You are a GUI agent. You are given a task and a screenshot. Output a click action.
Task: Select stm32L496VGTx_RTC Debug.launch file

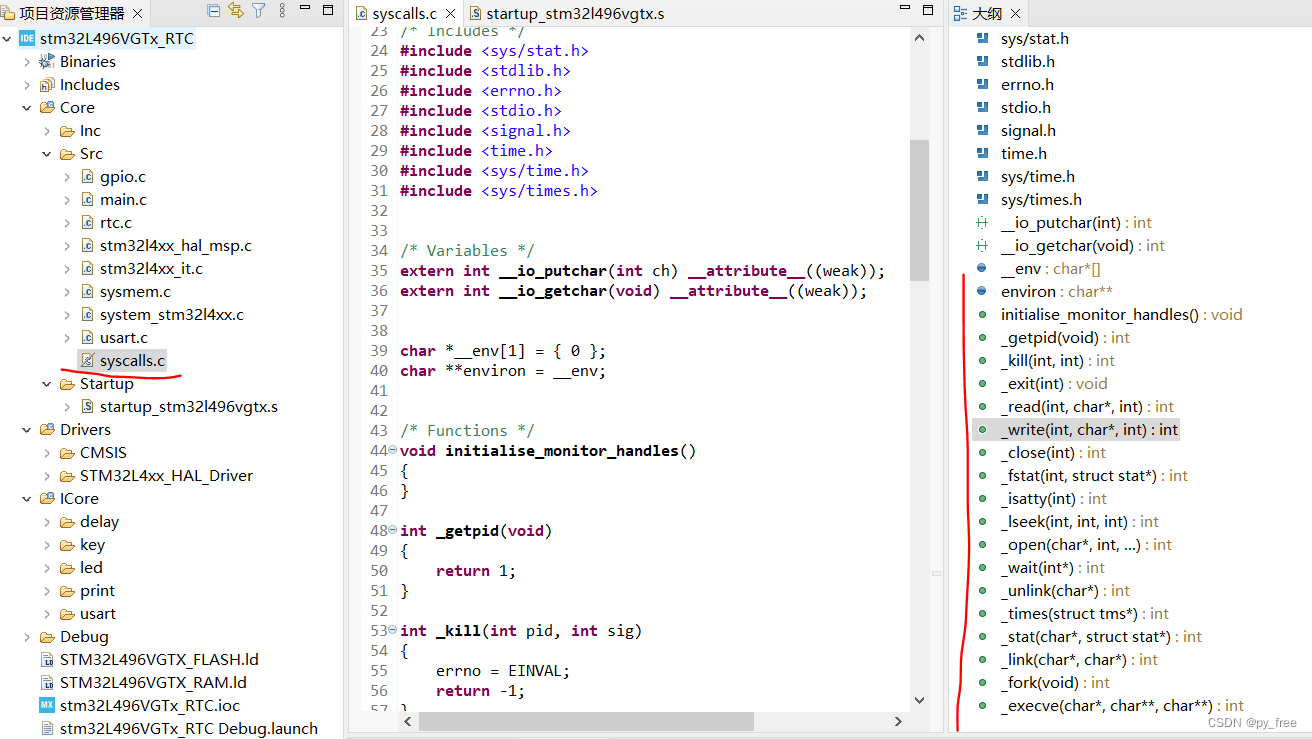tap(188, 729)
